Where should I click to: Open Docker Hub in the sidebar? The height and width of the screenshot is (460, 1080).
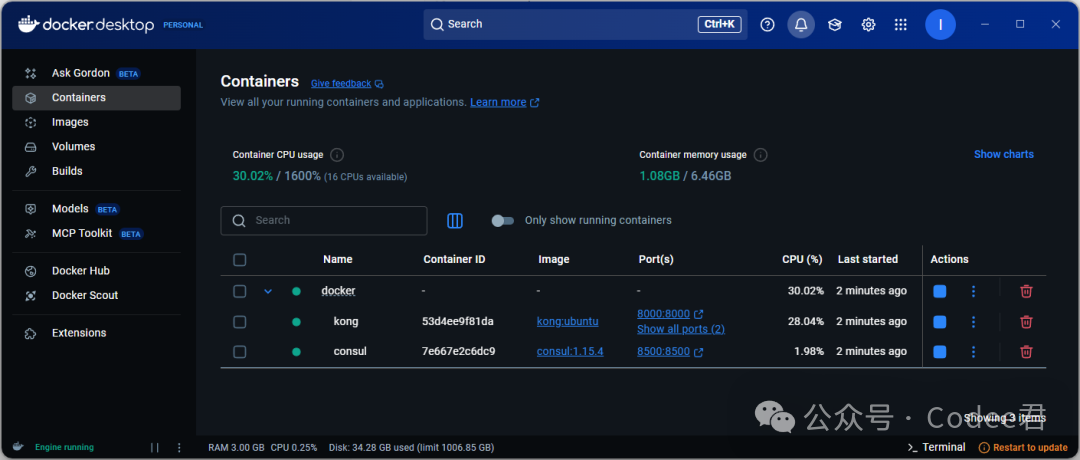96,271
